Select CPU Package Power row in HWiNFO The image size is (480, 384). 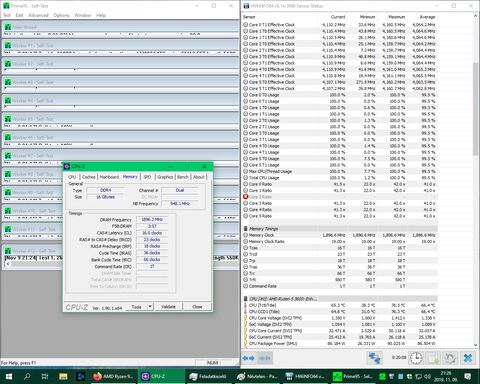coord(340,343)
